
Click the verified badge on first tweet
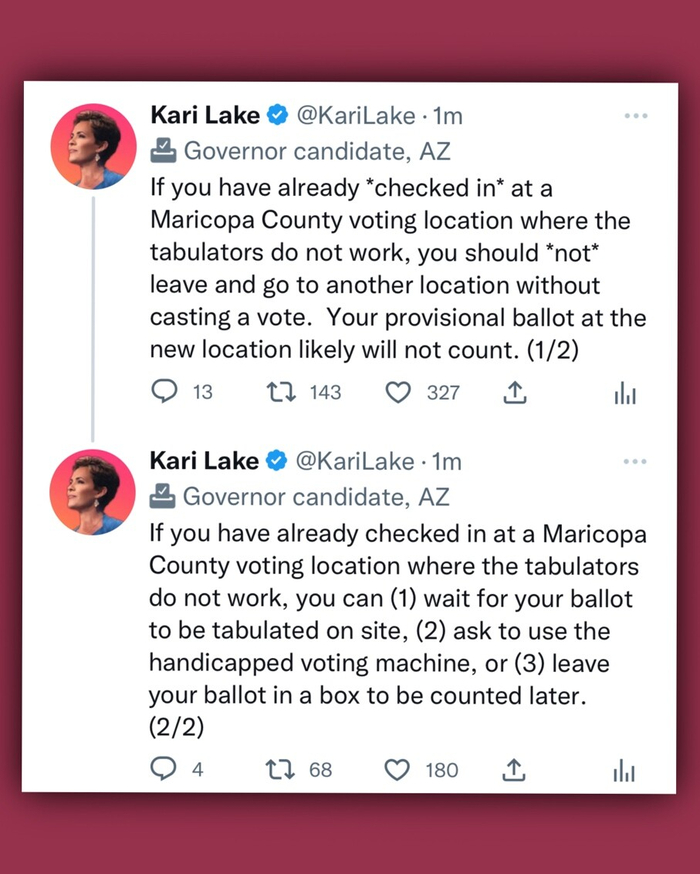[278, 116]
